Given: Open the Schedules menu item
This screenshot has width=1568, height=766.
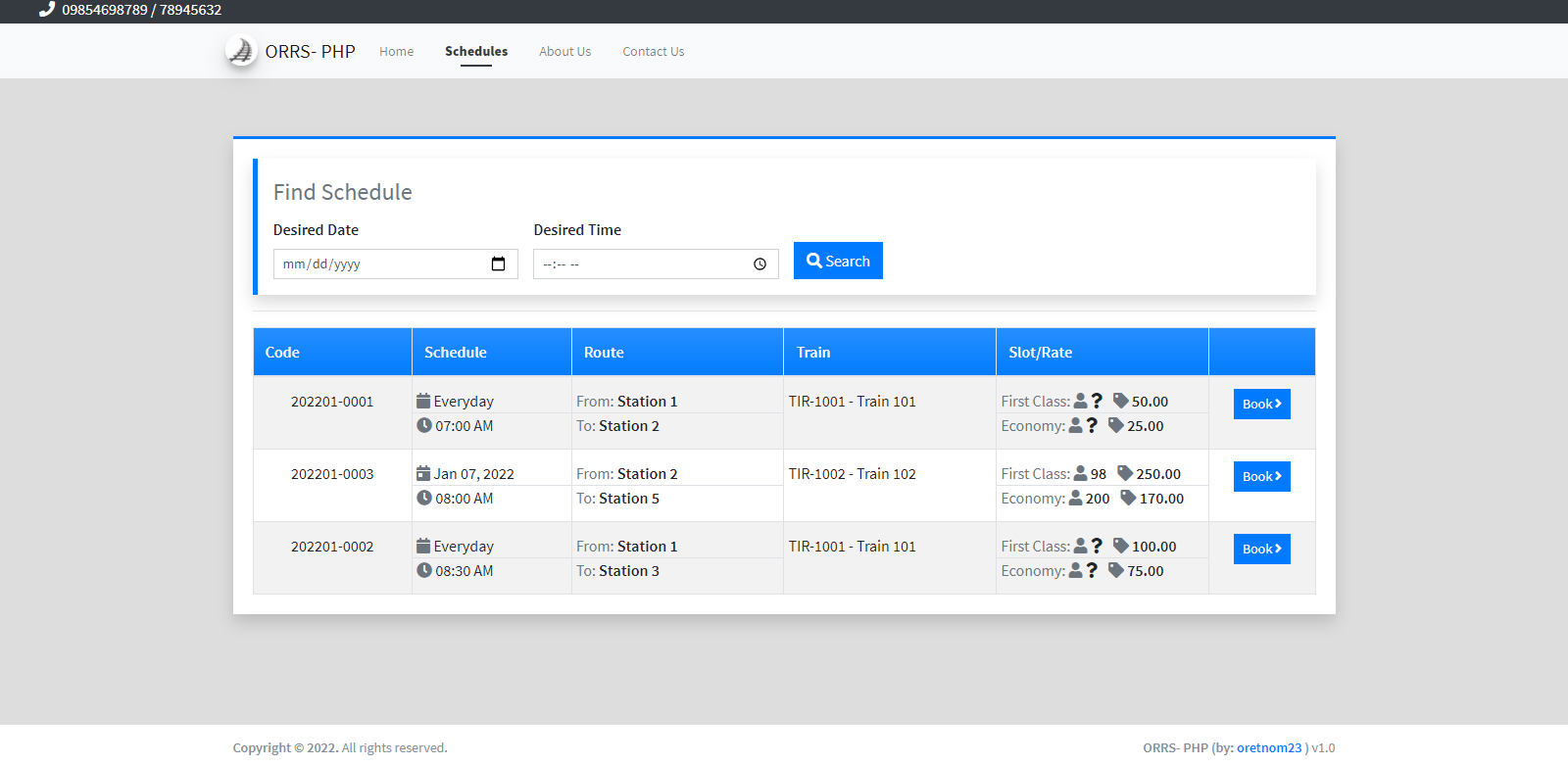Looking at the screenshot, I should (x=476, y=51).
